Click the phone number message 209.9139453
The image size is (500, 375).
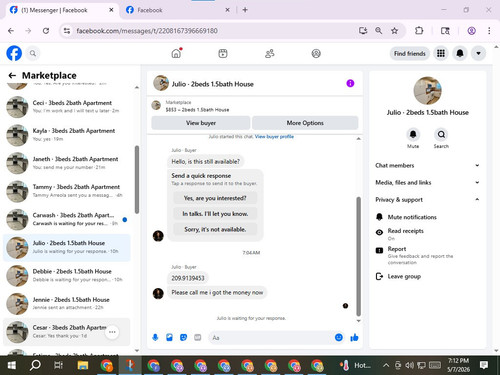188,278
